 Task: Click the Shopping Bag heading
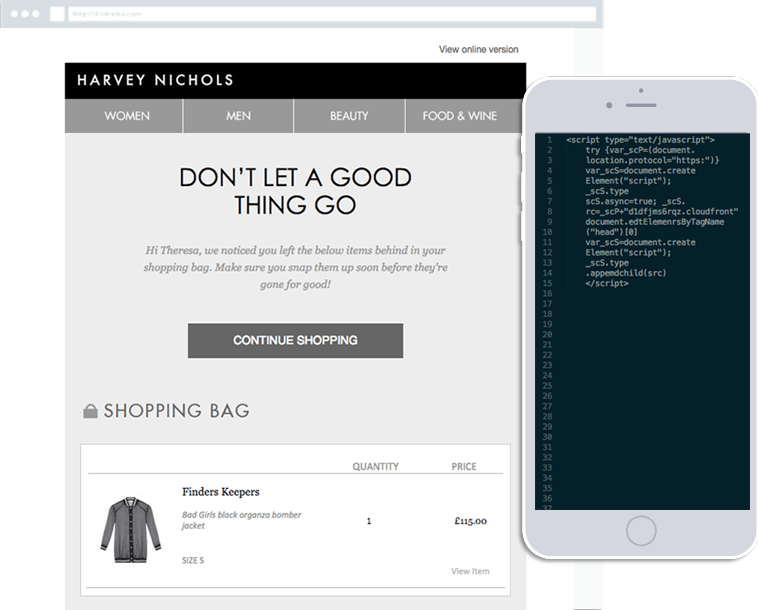pos(176,411)
